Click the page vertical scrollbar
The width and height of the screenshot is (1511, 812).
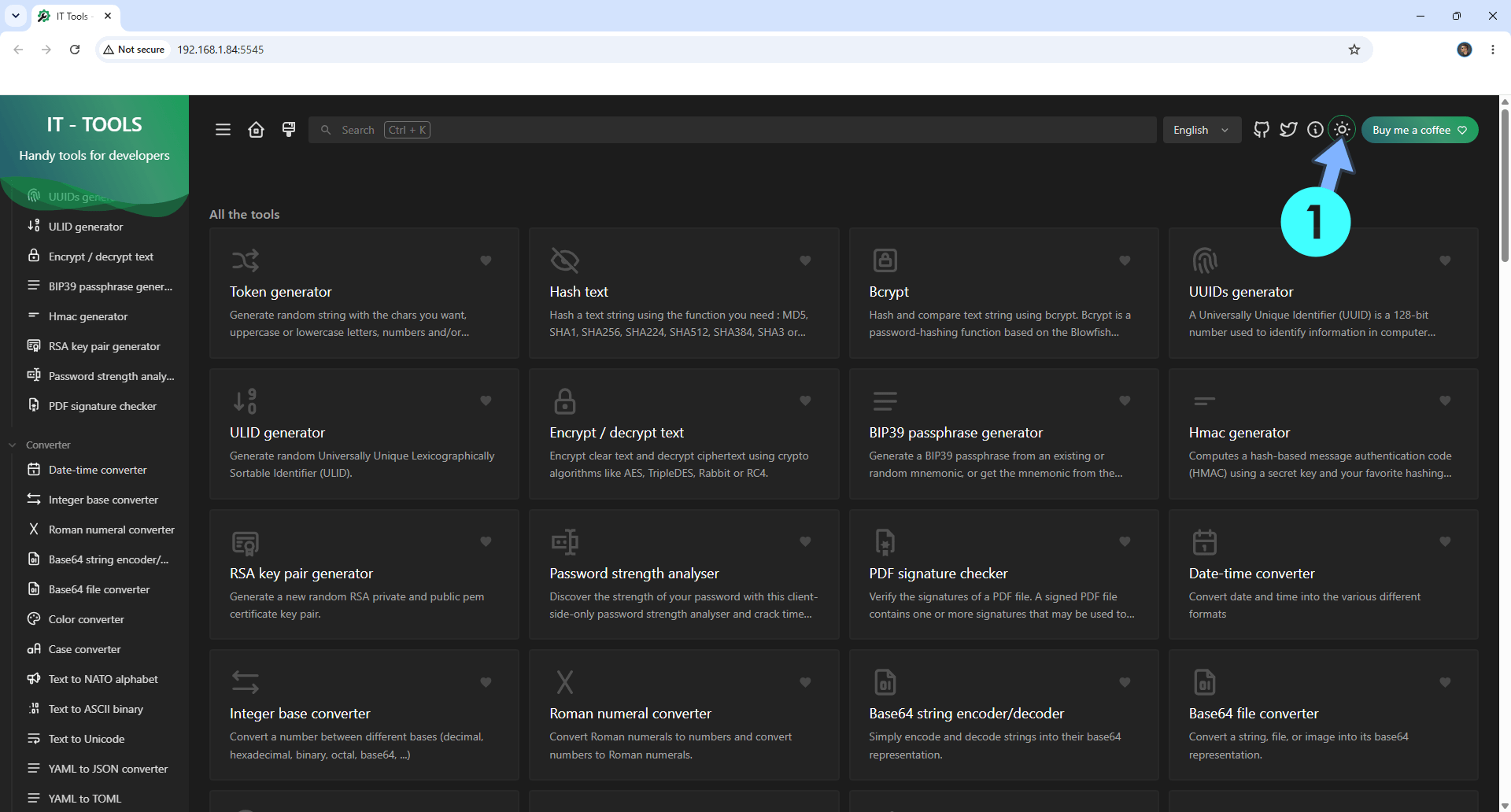1505,185
